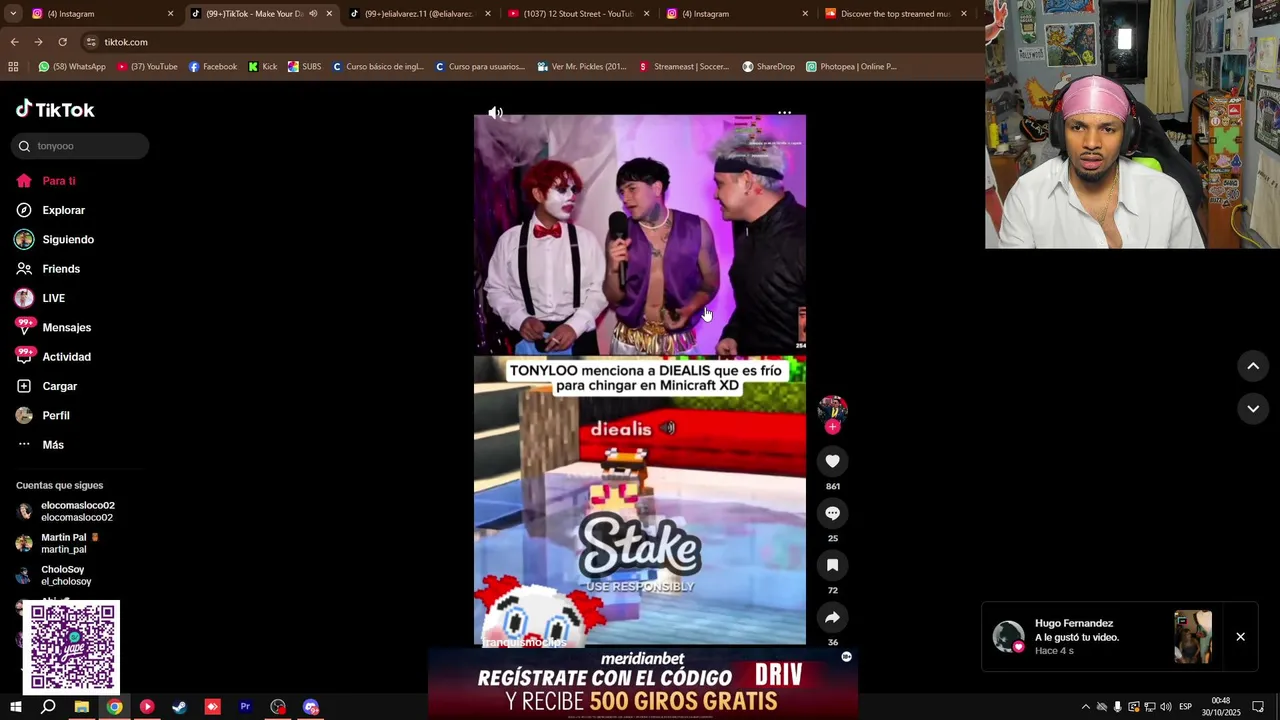Show hidden system tray icons
Viewport: 1280px width, 720px height.
1086,707
